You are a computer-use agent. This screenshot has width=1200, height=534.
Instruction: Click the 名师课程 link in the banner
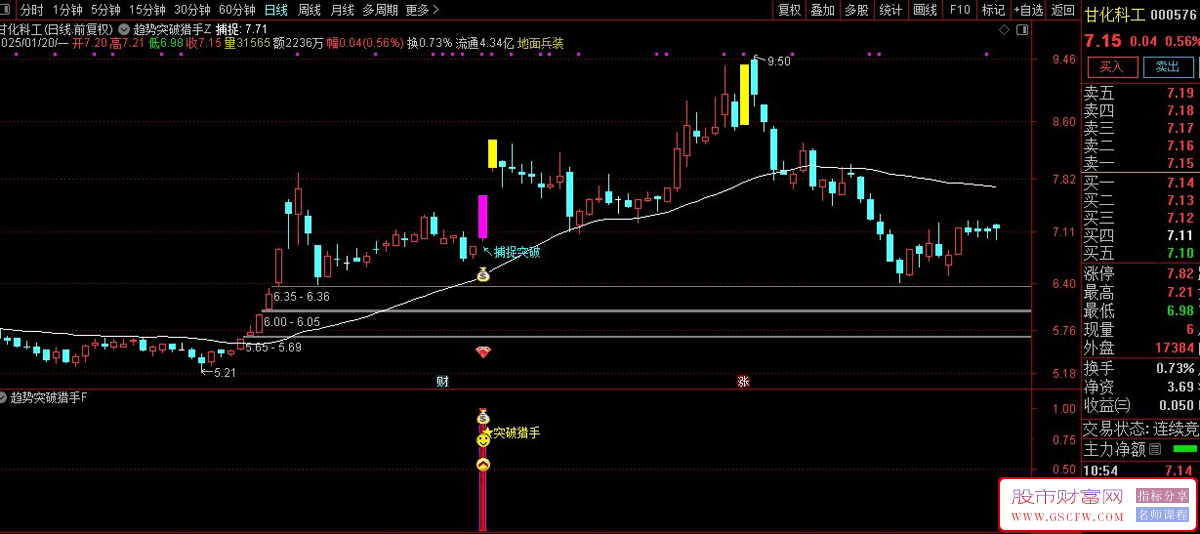[x=1163, y=516]
